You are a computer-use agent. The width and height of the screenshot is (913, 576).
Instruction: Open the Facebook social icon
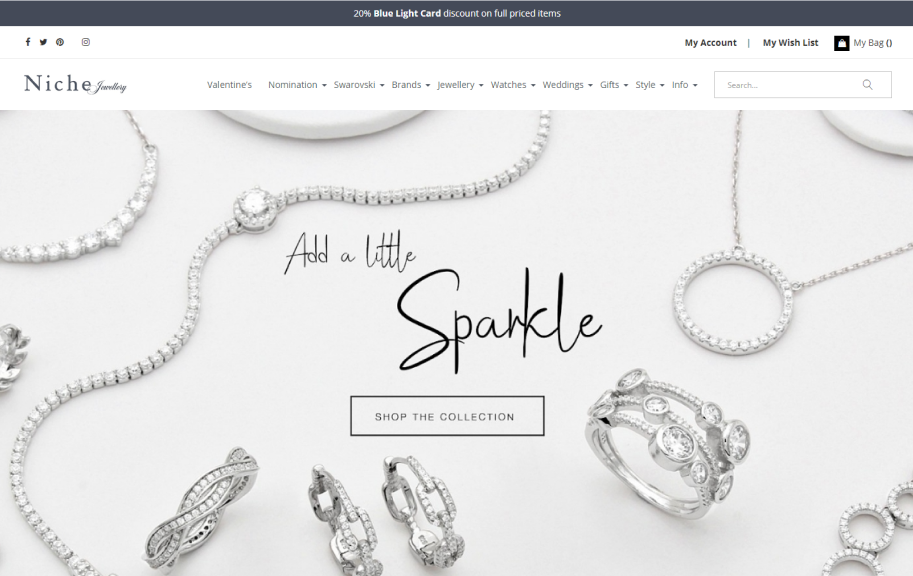(27, 42)
